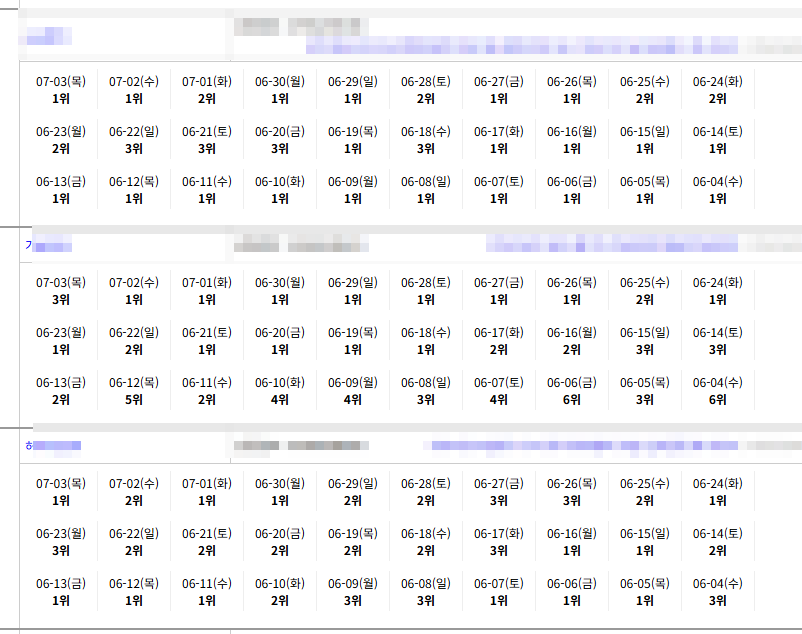Viewport: 802px width, 634px height.
Task: Click the 06-21(토) cell showing 2위
Action: pyautogui.click(x=207, y=542)
